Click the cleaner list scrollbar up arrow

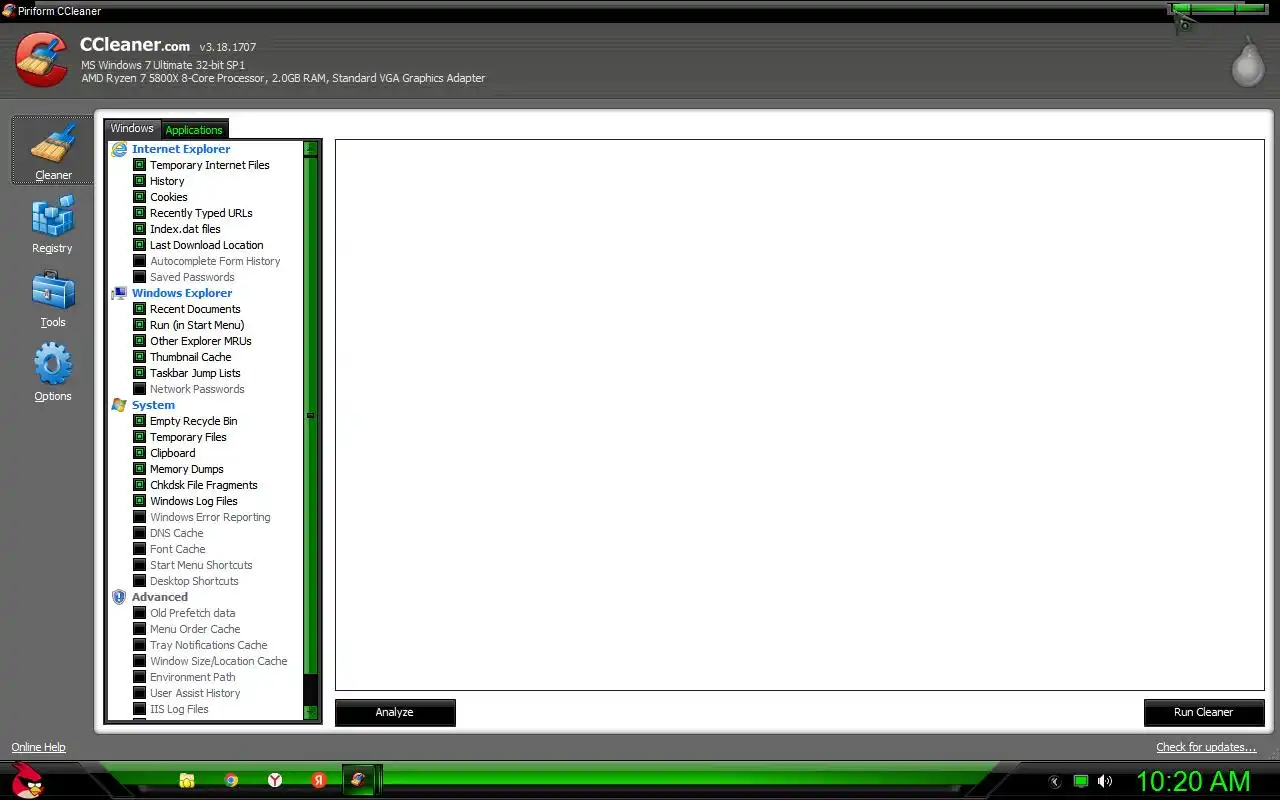[x=311, y=148]
